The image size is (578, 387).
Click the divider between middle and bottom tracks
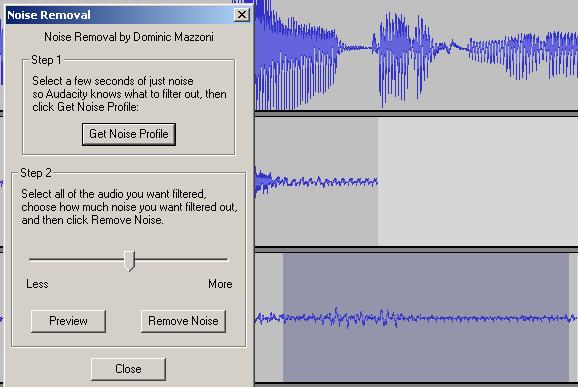point(416,249)
